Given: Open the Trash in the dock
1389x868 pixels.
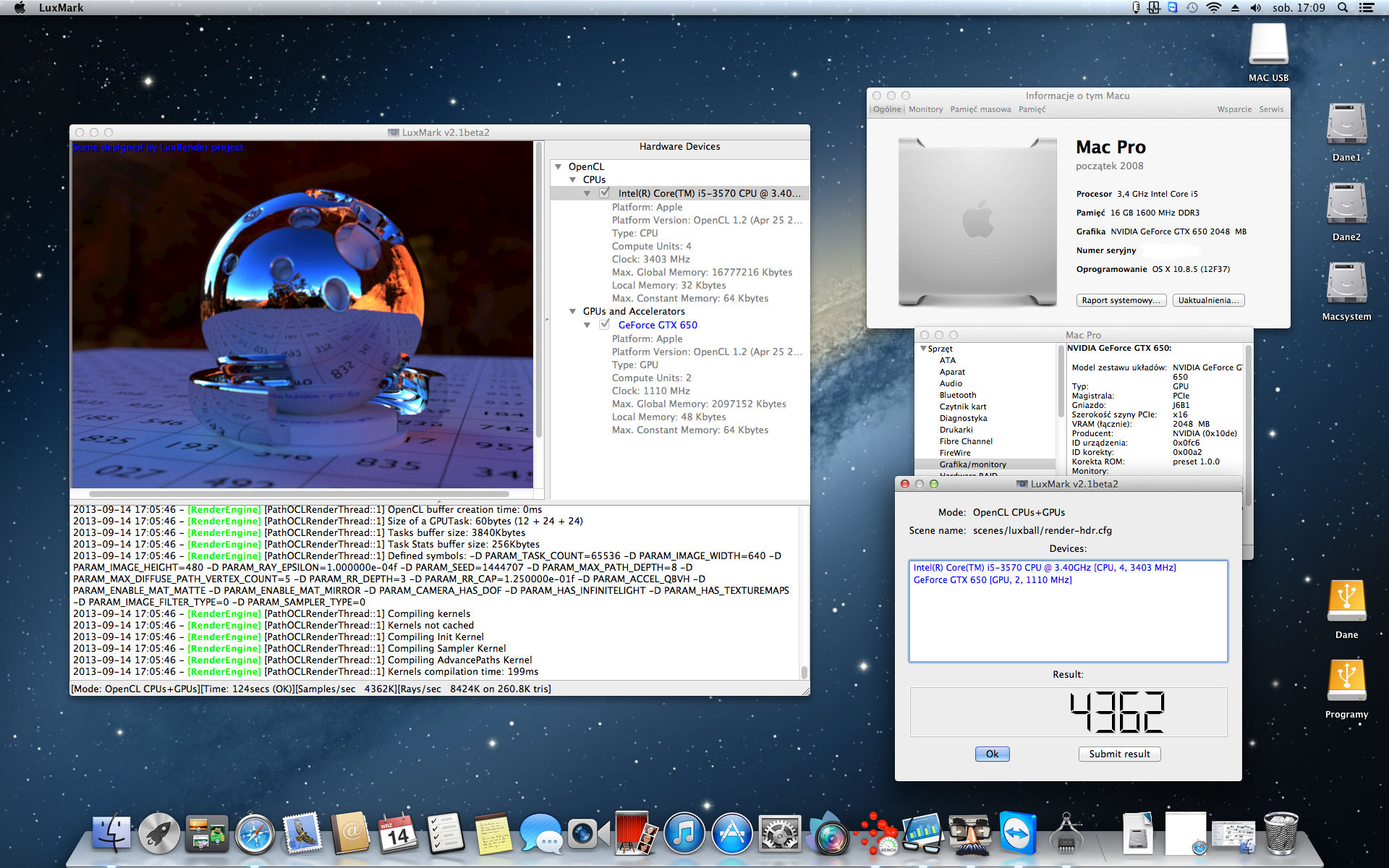Looking at the screenshot, I should pos(1280,833).
